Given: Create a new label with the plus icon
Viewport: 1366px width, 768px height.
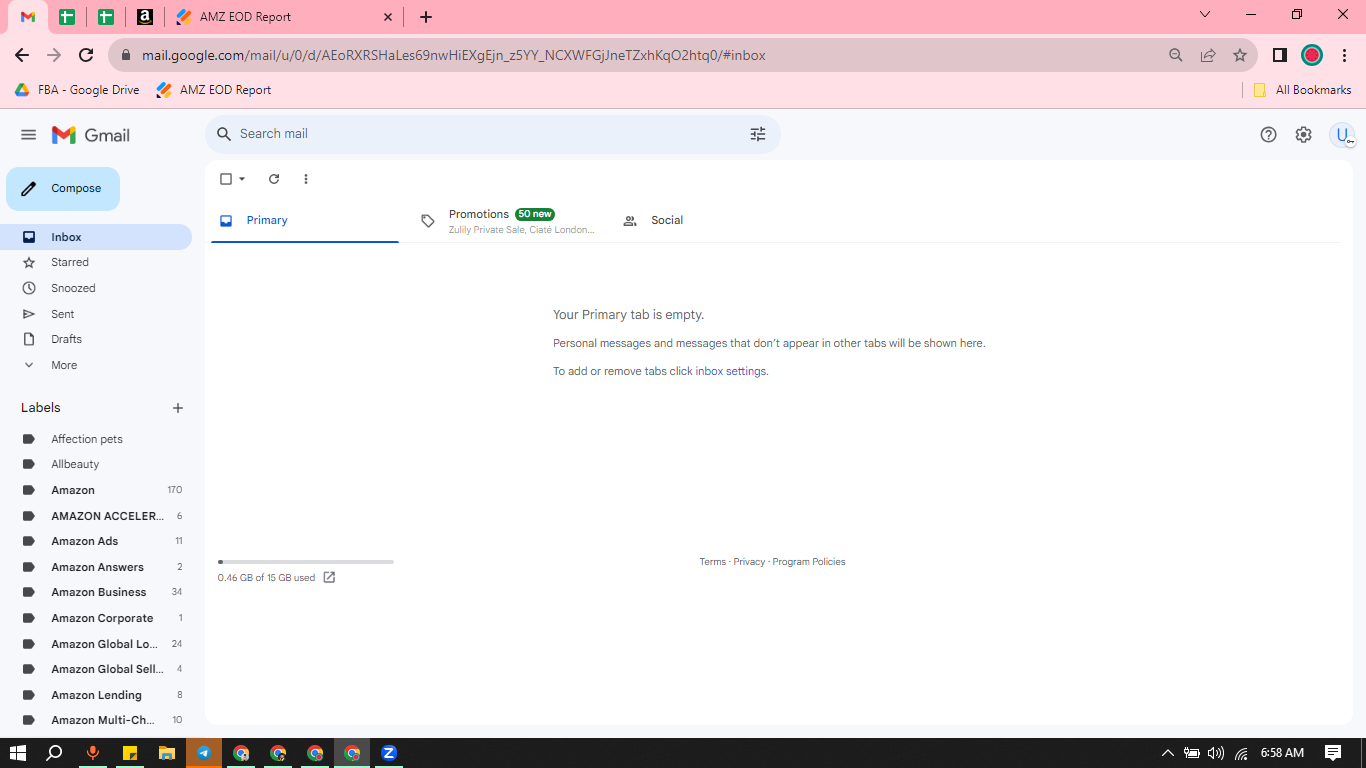Looking at the screenshot, I should coord(178,408).
